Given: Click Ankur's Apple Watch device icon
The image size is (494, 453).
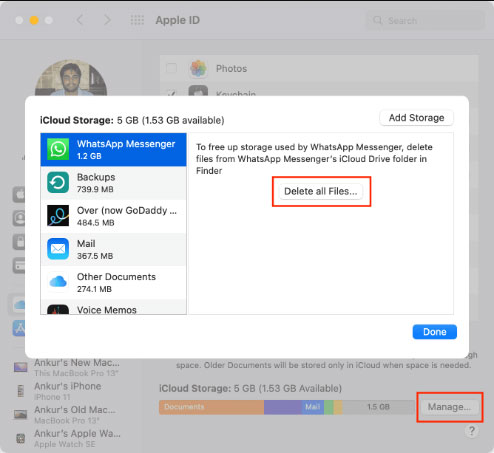Looking at the screenshot, I should pos(20,438).
